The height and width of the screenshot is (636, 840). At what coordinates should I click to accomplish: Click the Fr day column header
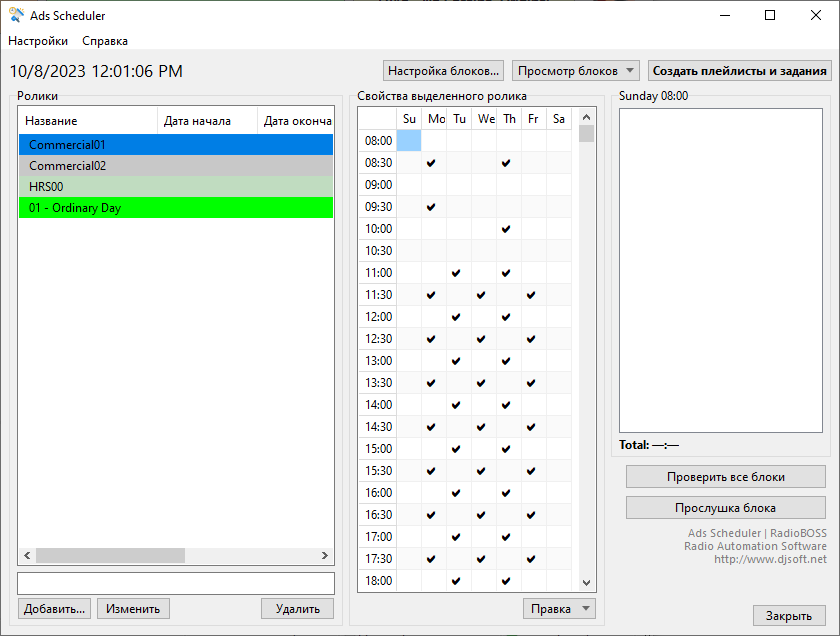(x=534, y=118)
